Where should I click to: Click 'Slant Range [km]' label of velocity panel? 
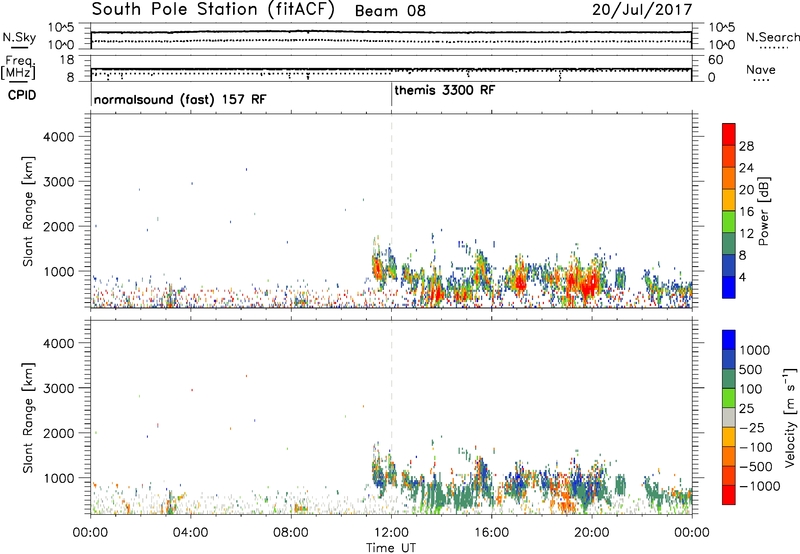tap(28, 418)
